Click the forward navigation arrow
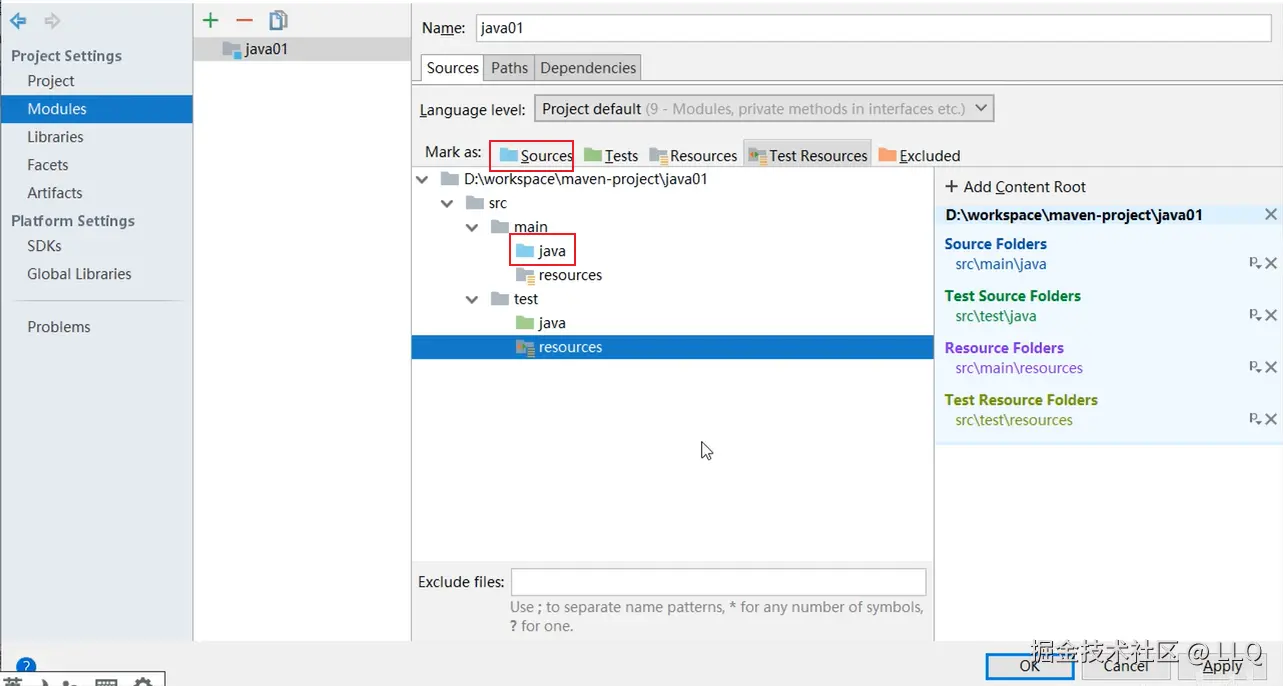 52,21
